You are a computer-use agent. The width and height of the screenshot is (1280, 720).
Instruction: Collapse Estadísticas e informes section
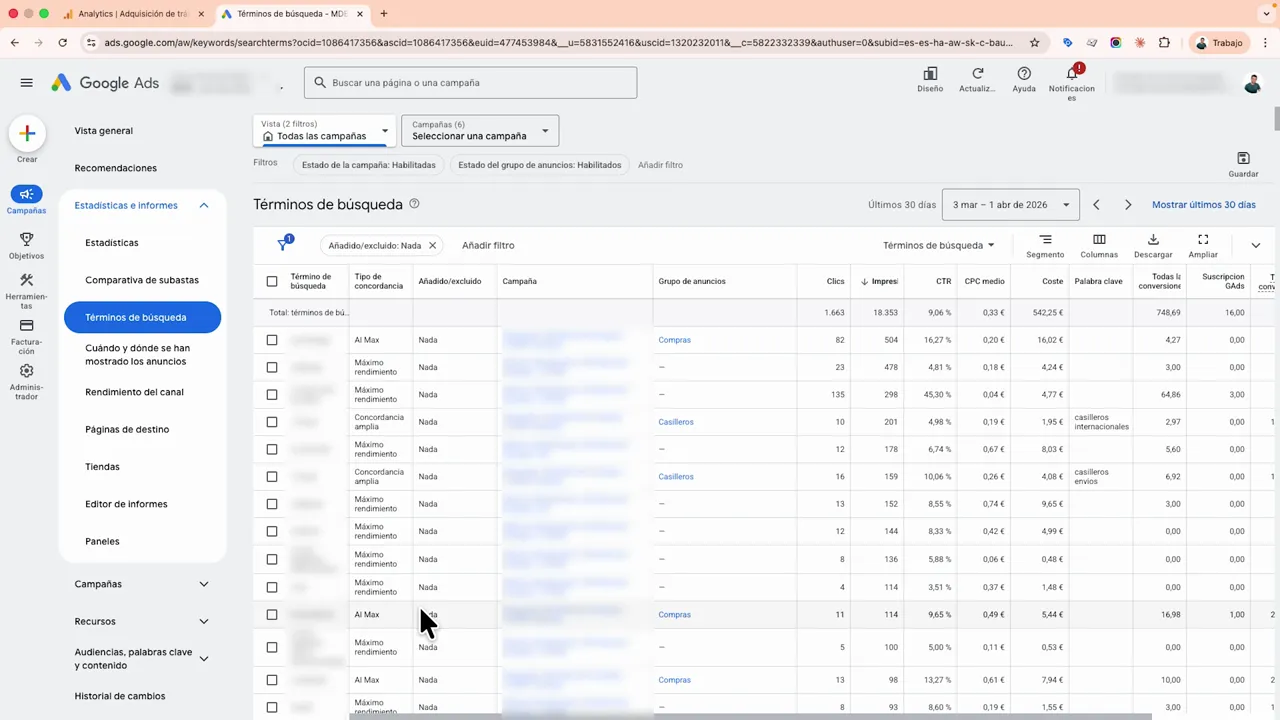204,206
